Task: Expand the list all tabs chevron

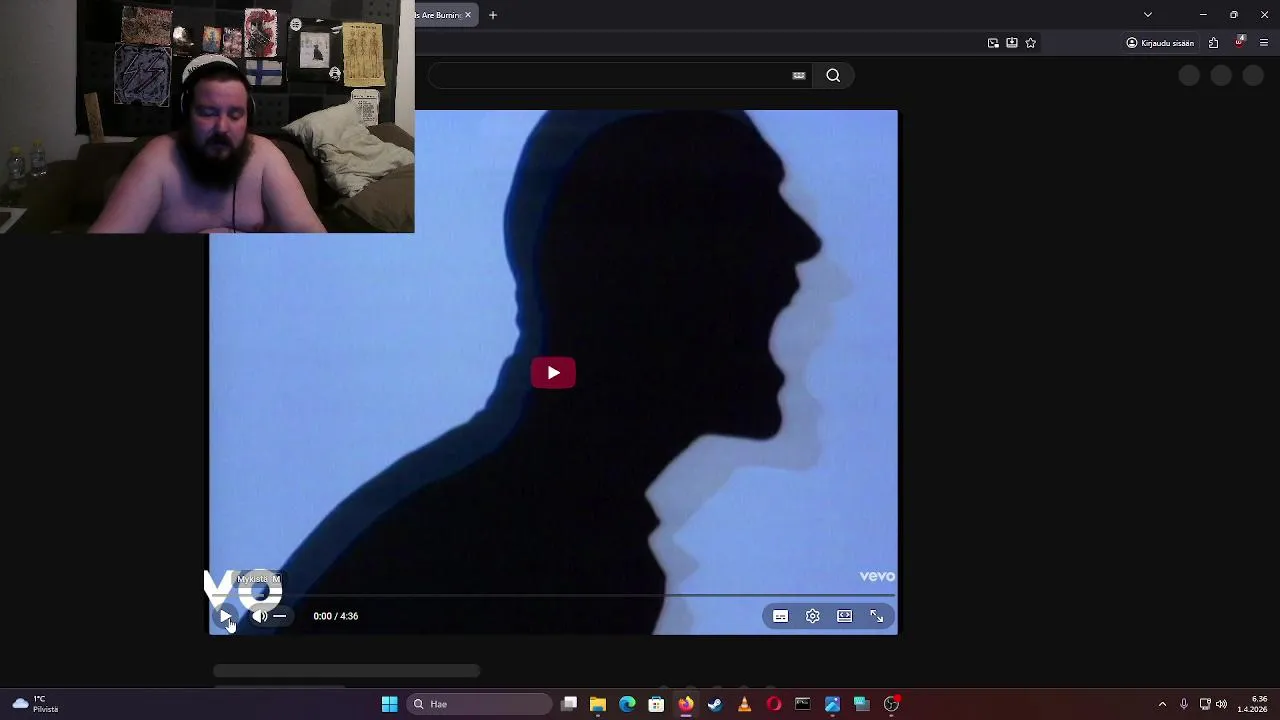Action: coord(1148,15)
